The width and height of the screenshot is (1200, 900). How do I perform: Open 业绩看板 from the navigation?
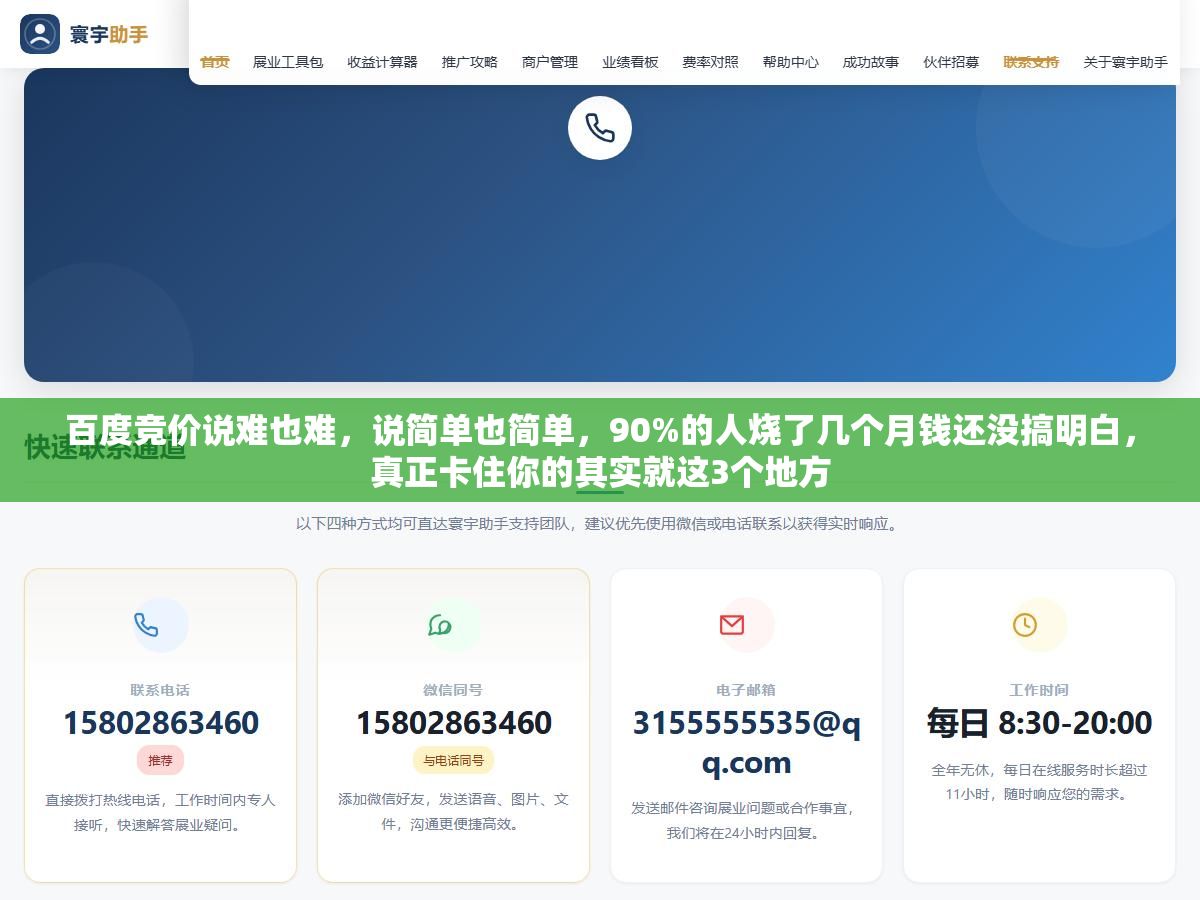(x=630, y=62)
